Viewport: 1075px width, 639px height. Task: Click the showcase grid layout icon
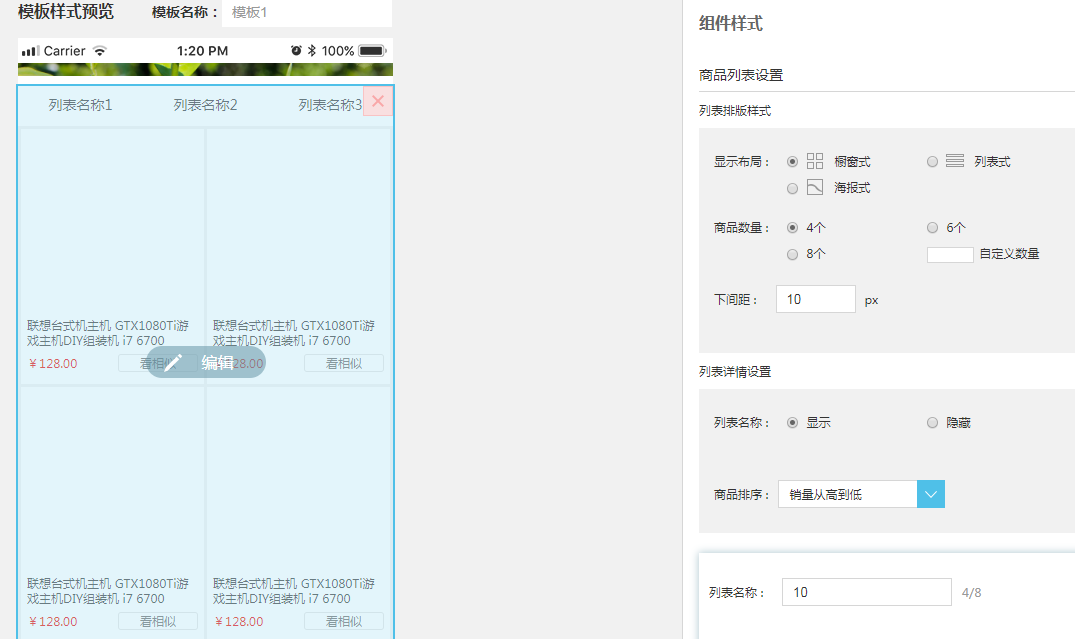click(815, 161)
